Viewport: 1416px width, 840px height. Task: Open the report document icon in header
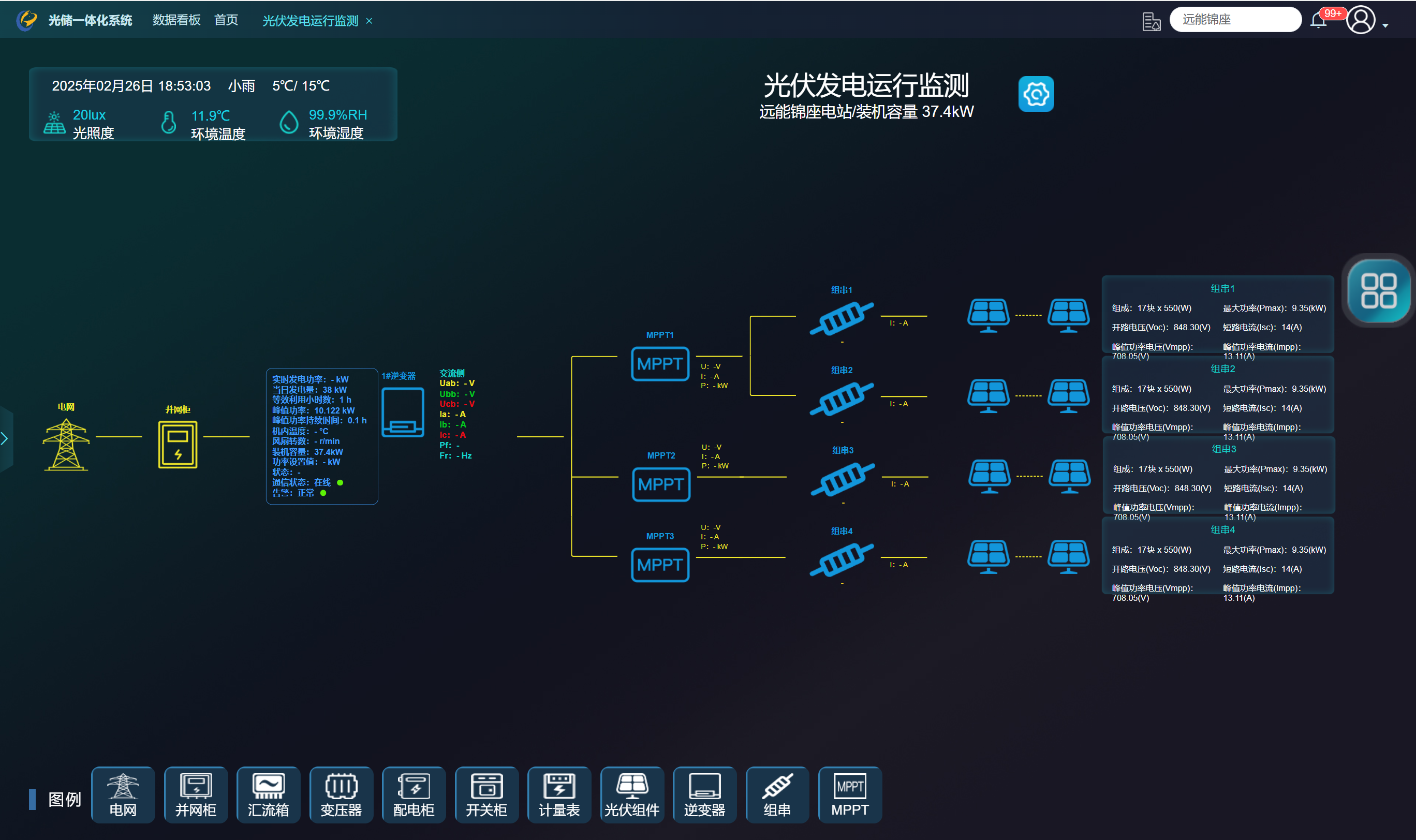(x=1151, y=22)
